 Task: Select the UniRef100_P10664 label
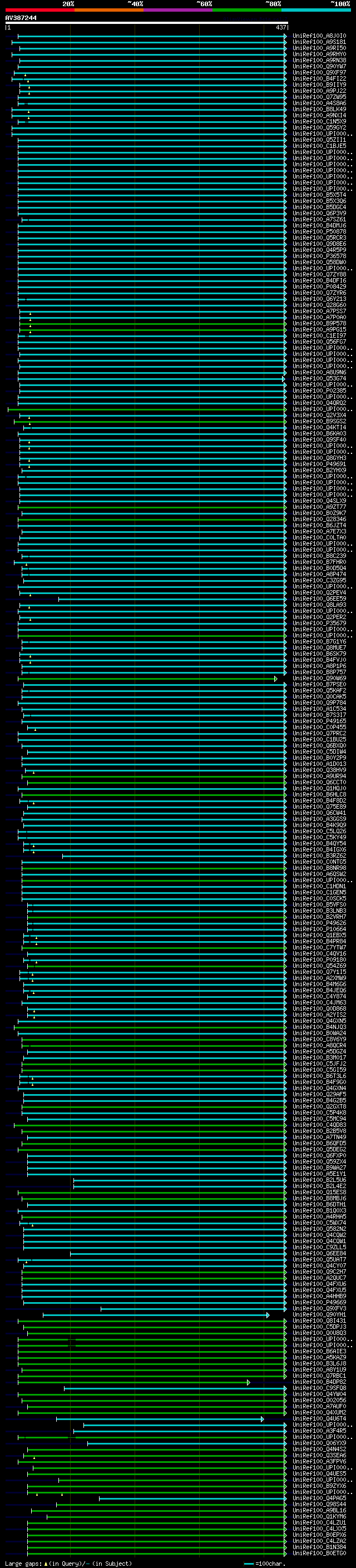319,929
